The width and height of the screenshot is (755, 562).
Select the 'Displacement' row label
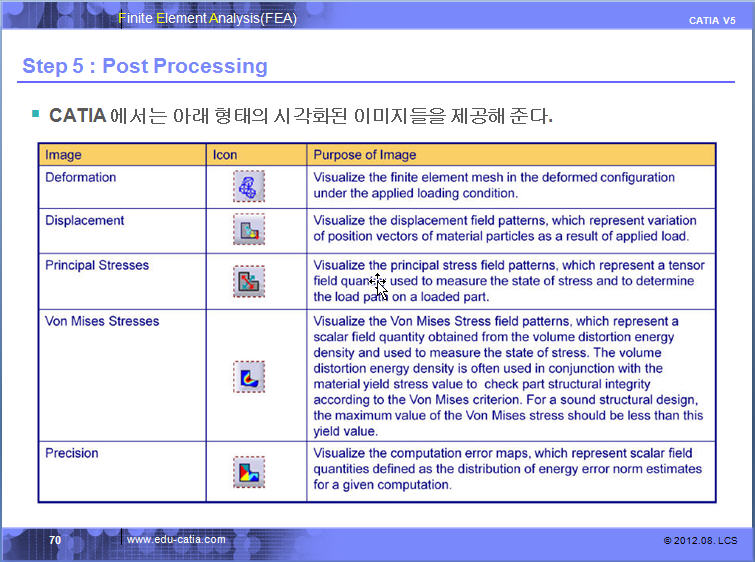click(85, 220)
